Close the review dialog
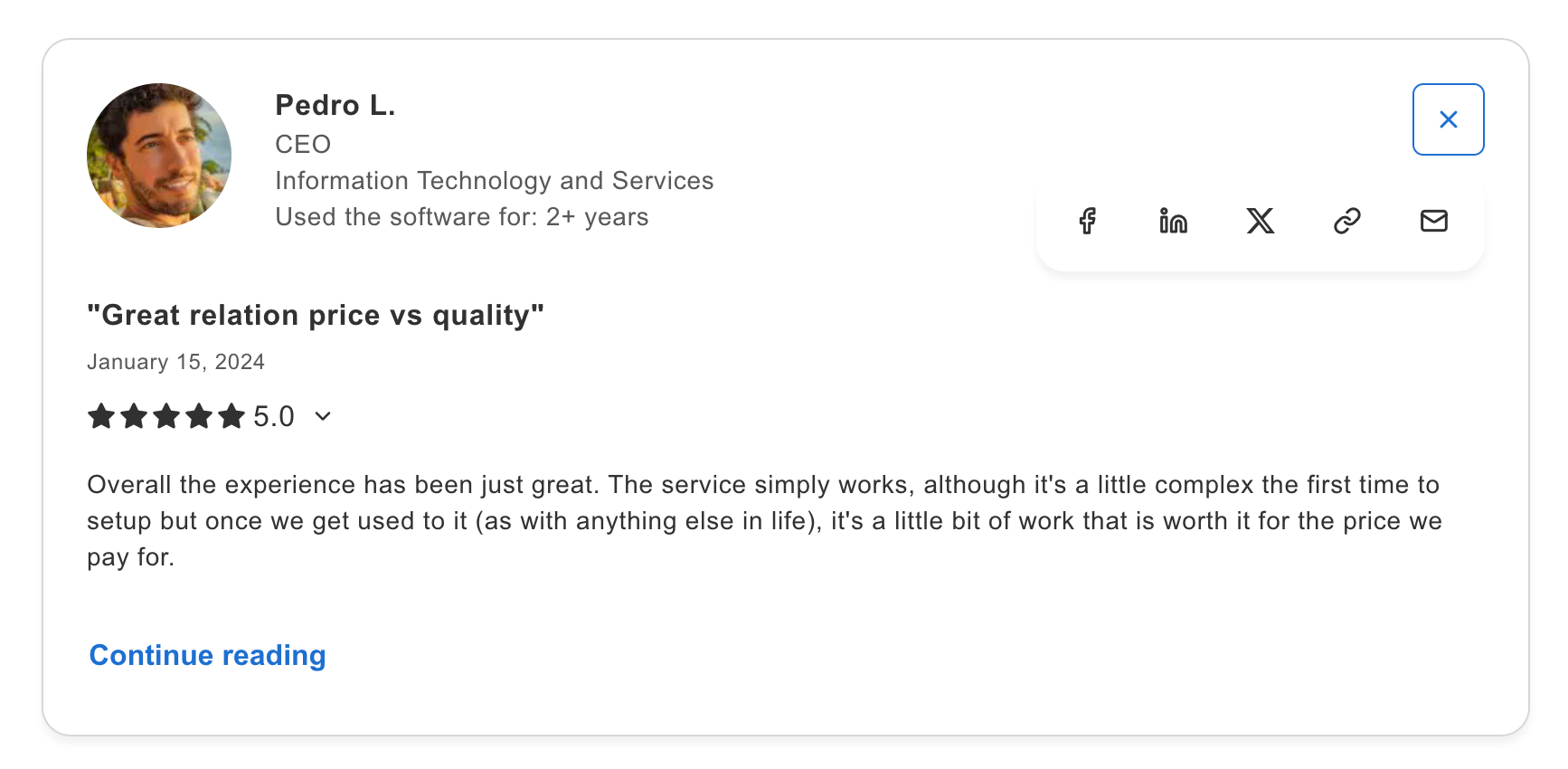The height and width of the screenshot is (769, 1568). [x=1448, y=119]
